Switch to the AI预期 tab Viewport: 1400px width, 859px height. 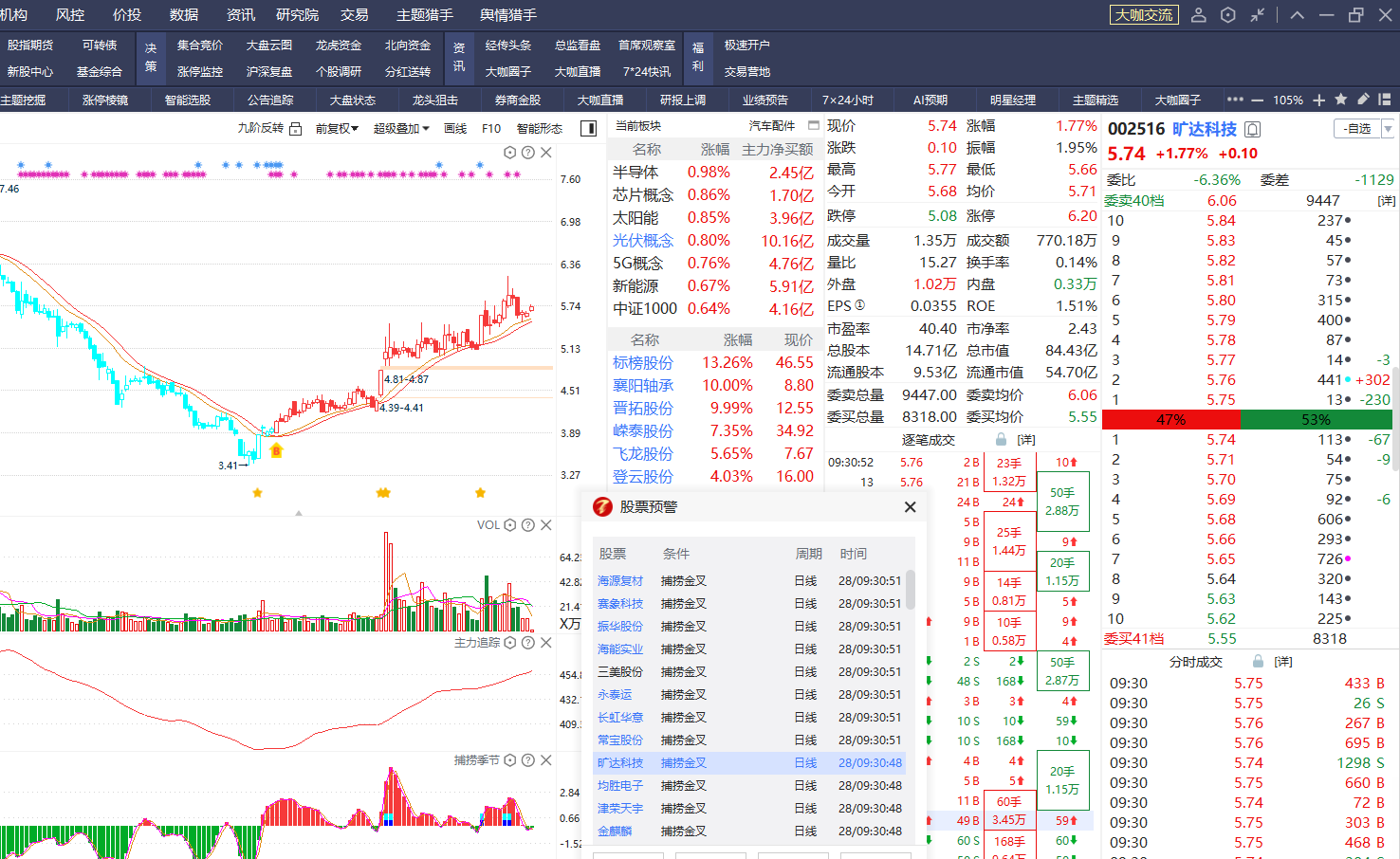pos(930,100)
